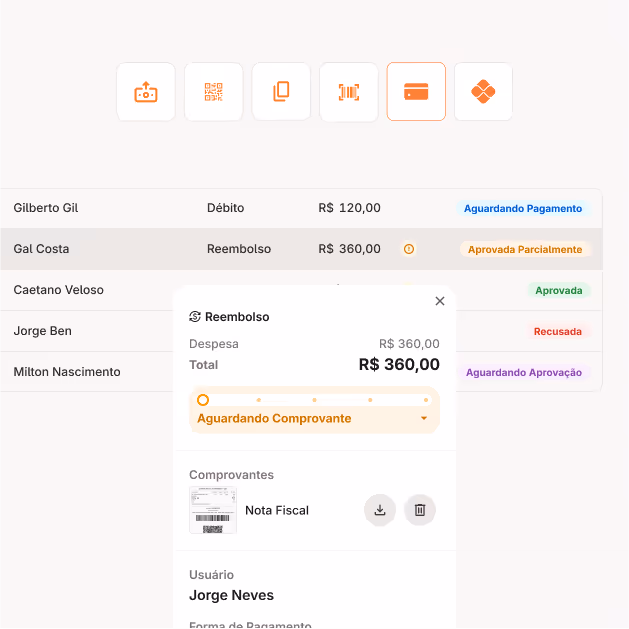The width and height of the screenshot is (629, 629).
Task: Click the green Aprovada status badge
Action: pos(558,290)
